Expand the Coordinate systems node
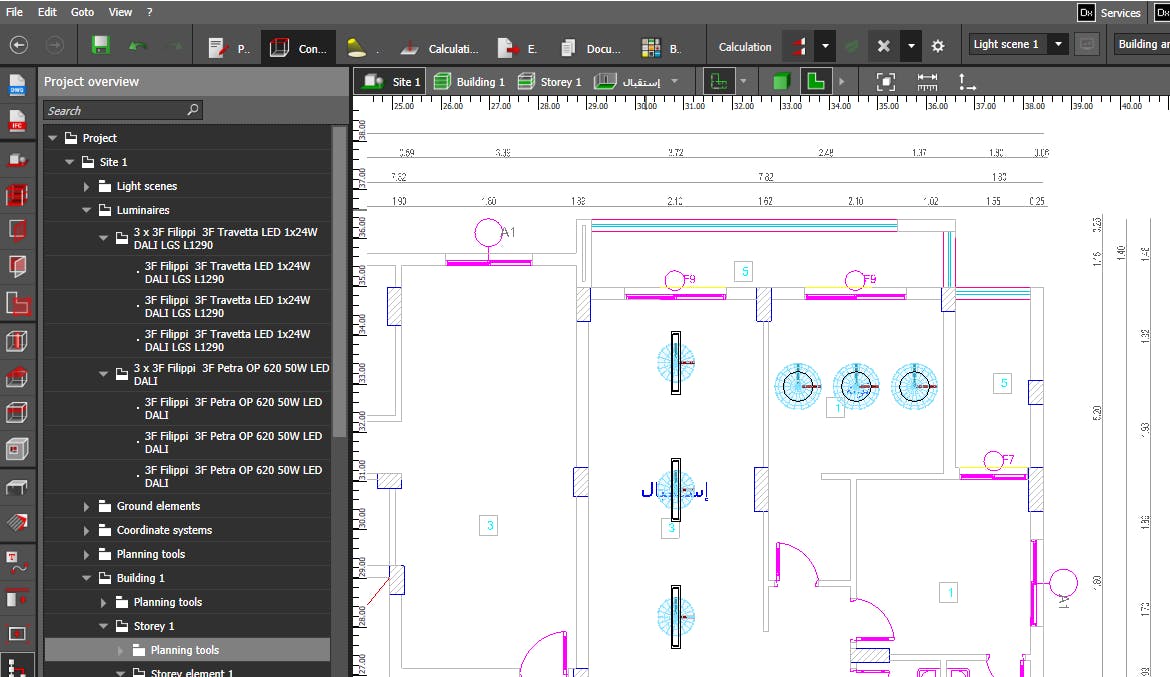1170x677 pixels. click(87, 531)
